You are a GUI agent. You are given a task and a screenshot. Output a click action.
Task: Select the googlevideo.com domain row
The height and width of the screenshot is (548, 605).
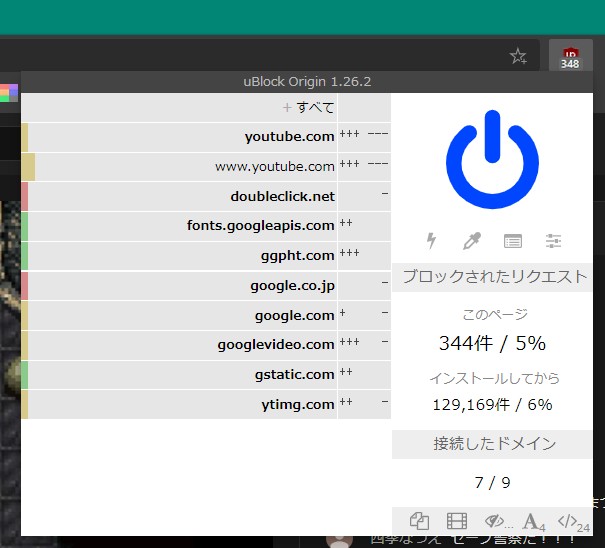tap(179, 345)
